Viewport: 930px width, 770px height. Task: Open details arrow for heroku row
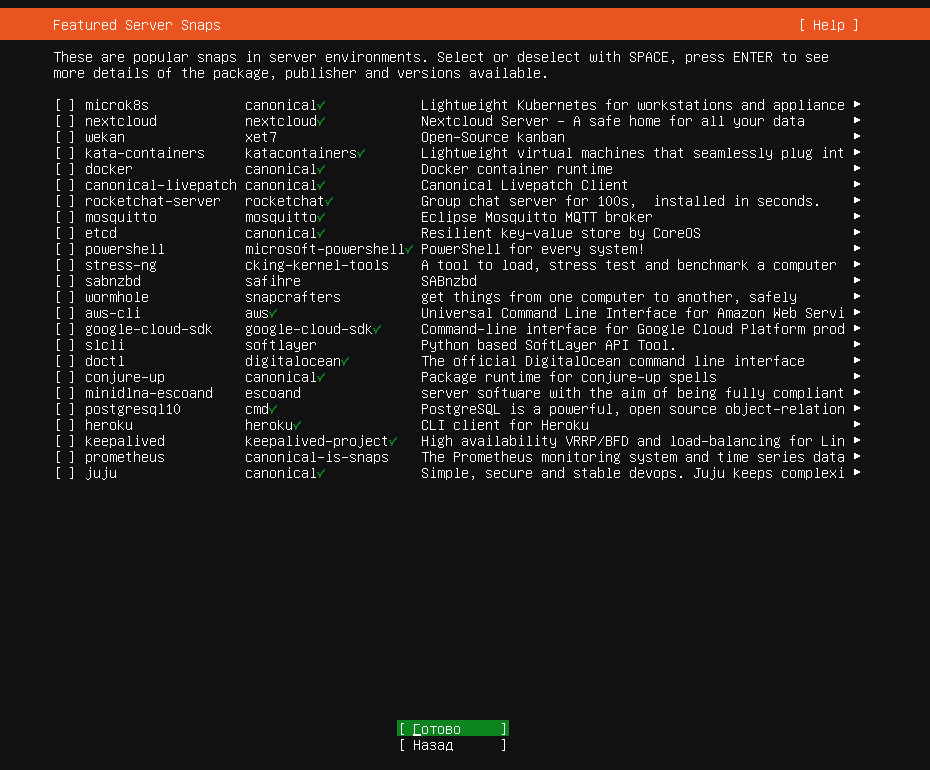pyautogui.click(x=856, y=425)
